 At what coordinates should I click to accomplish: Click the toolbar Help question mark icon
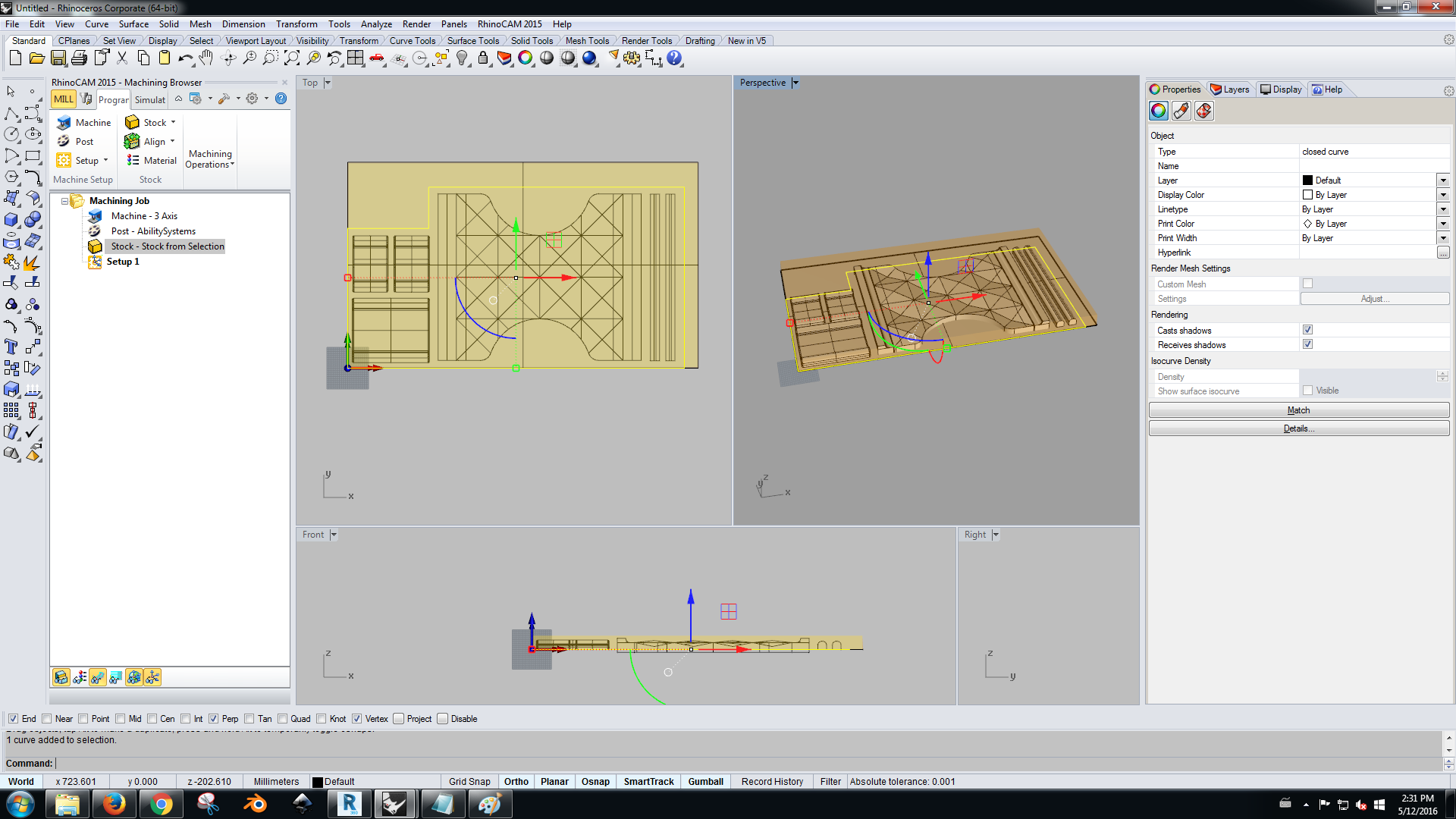pyautogui.click(x=674, y=58)
